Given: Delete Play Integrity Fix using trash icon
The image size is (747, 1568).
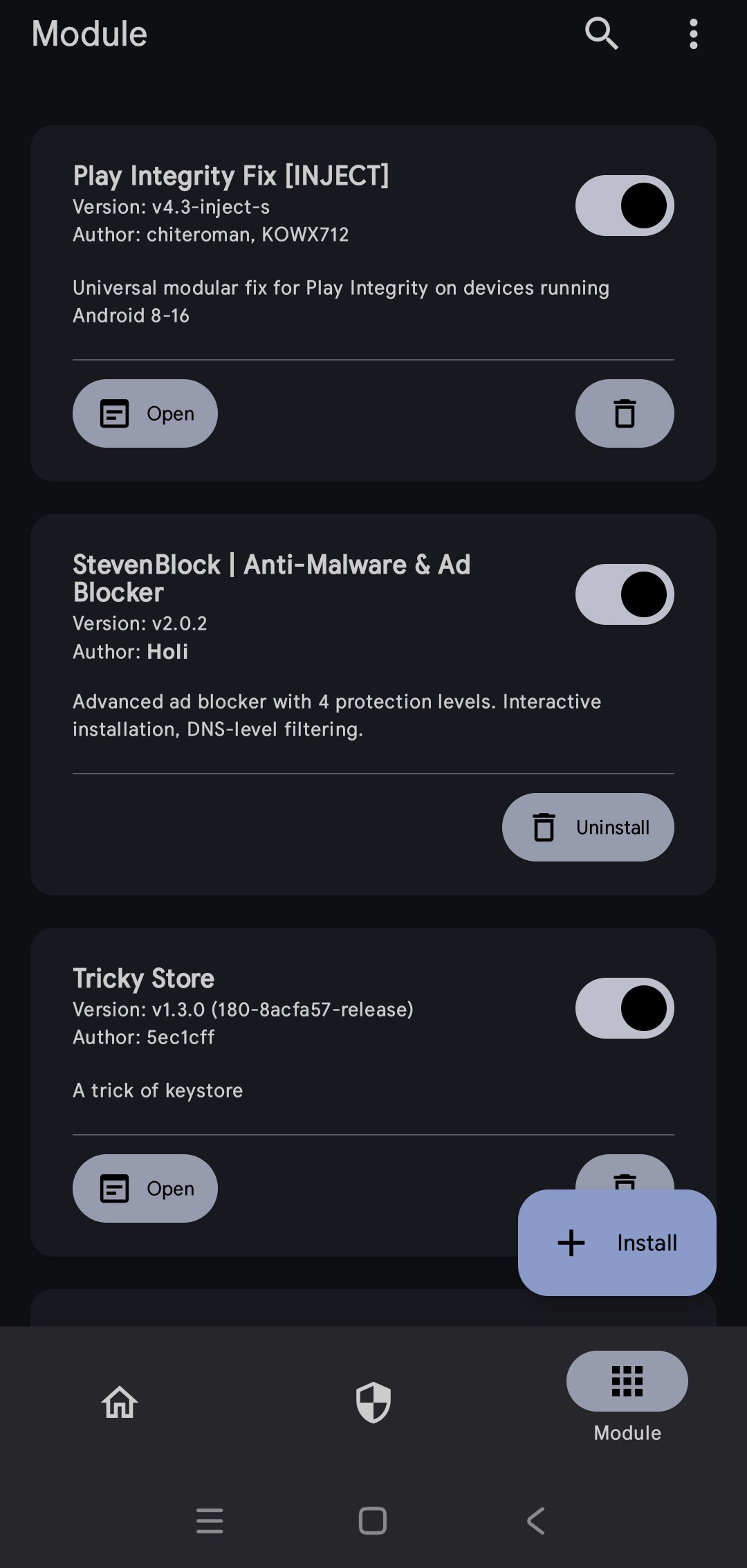Looking at the screenshot, I should coord(625,414).
